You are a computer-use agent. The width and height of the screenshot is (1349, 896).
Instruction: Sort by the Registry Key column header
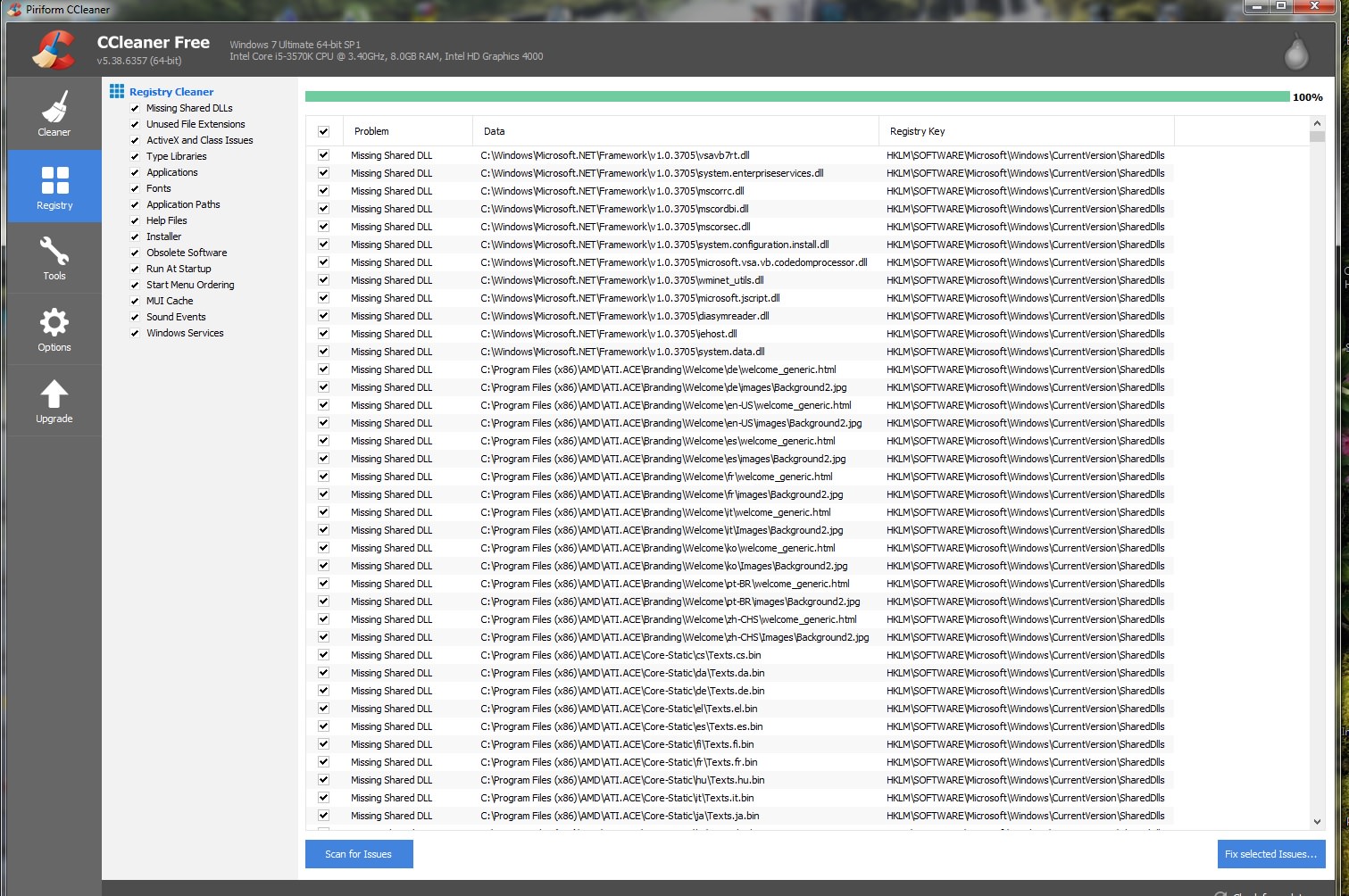click(1027, 131)
